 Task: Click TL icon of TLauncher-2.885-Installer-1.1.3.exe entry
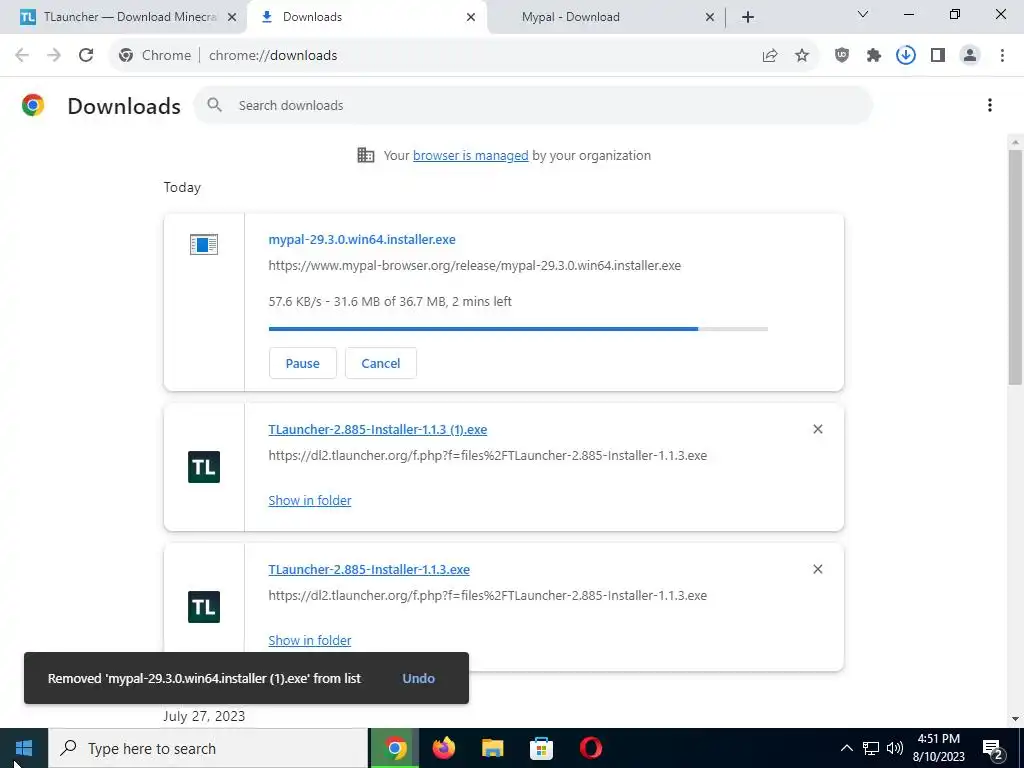pyautogui.click(x=204, y=607)
